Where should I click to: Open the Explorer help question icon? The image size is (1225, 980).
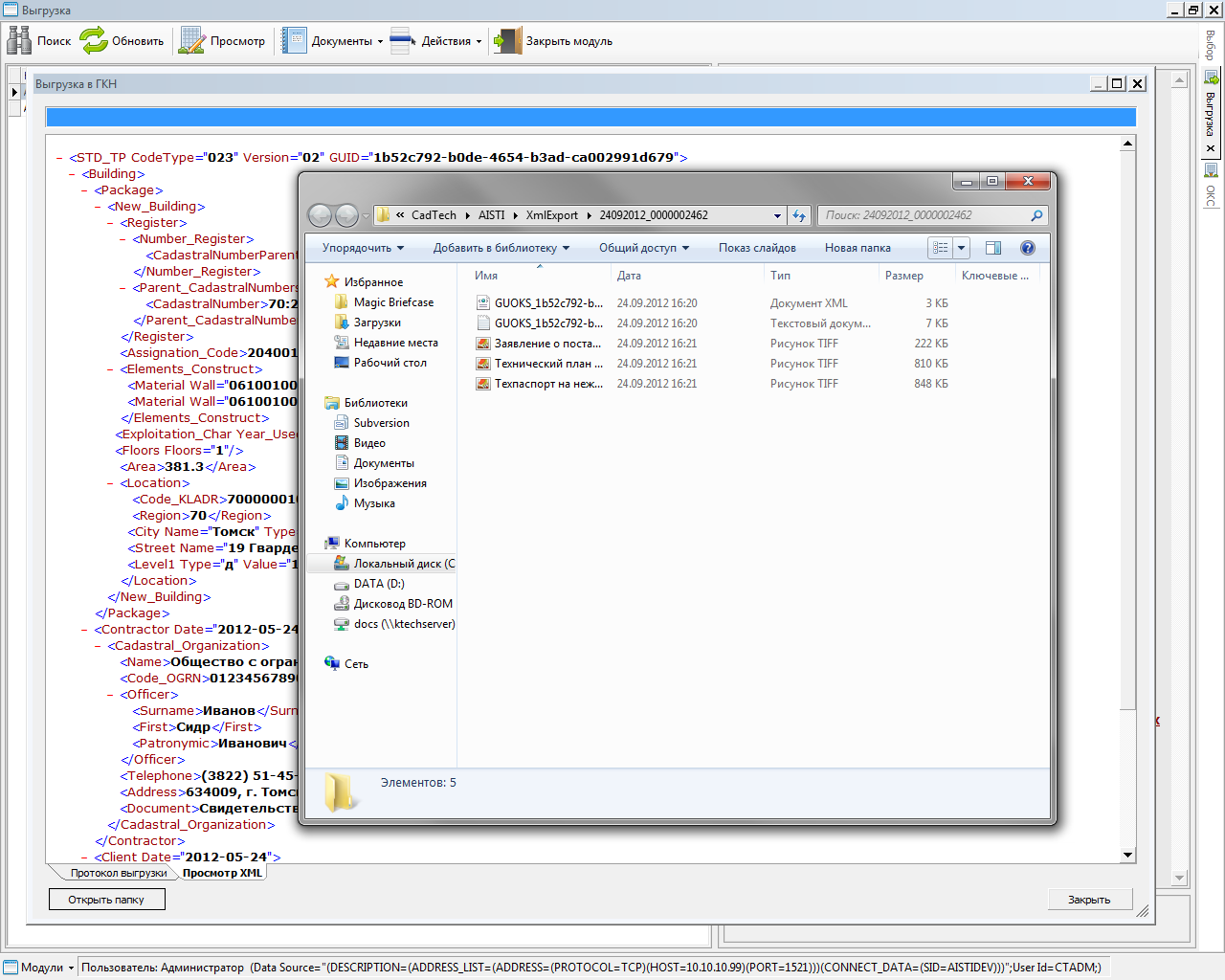coord(1028,248)
